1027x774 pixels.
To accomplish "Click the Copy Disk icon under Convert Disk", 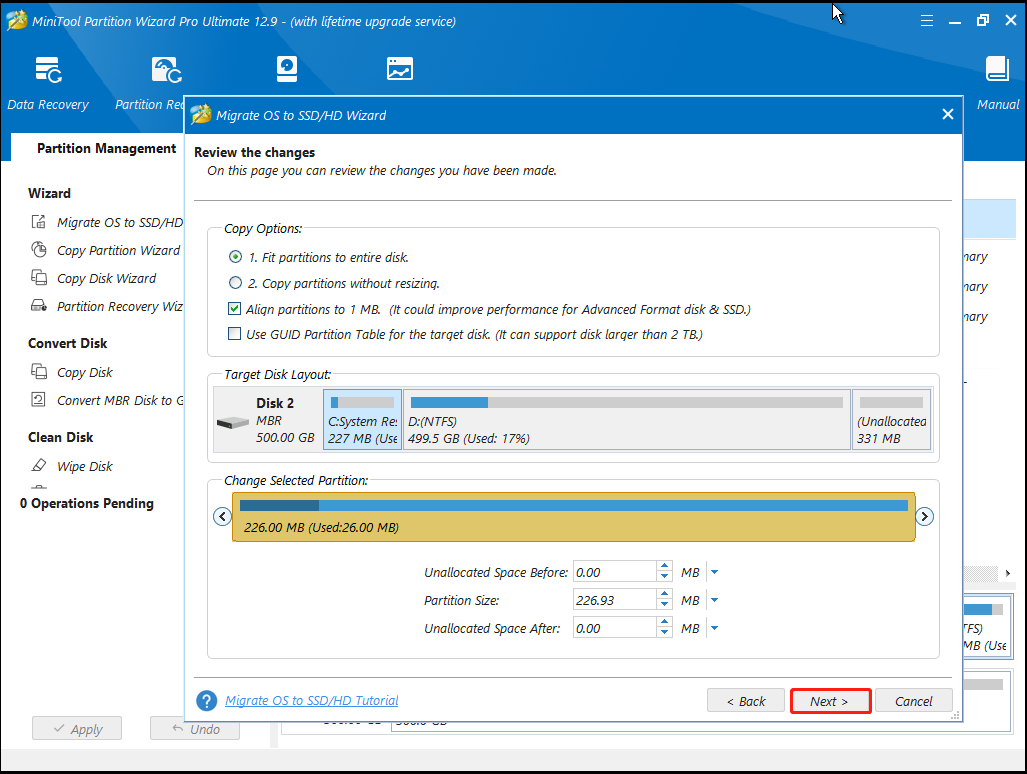I will click(x=39, y=372).
